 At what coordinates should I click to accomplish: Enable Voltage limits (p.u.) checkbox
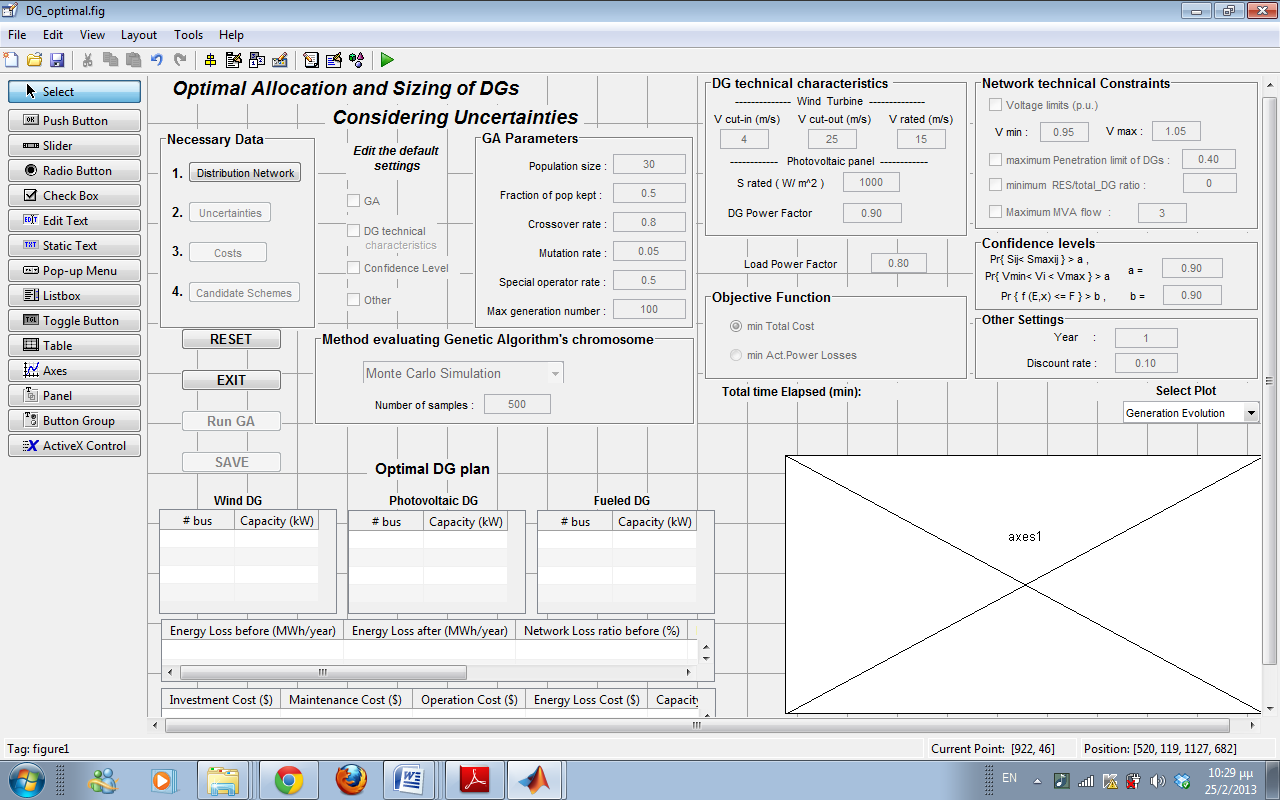point(995,105)
